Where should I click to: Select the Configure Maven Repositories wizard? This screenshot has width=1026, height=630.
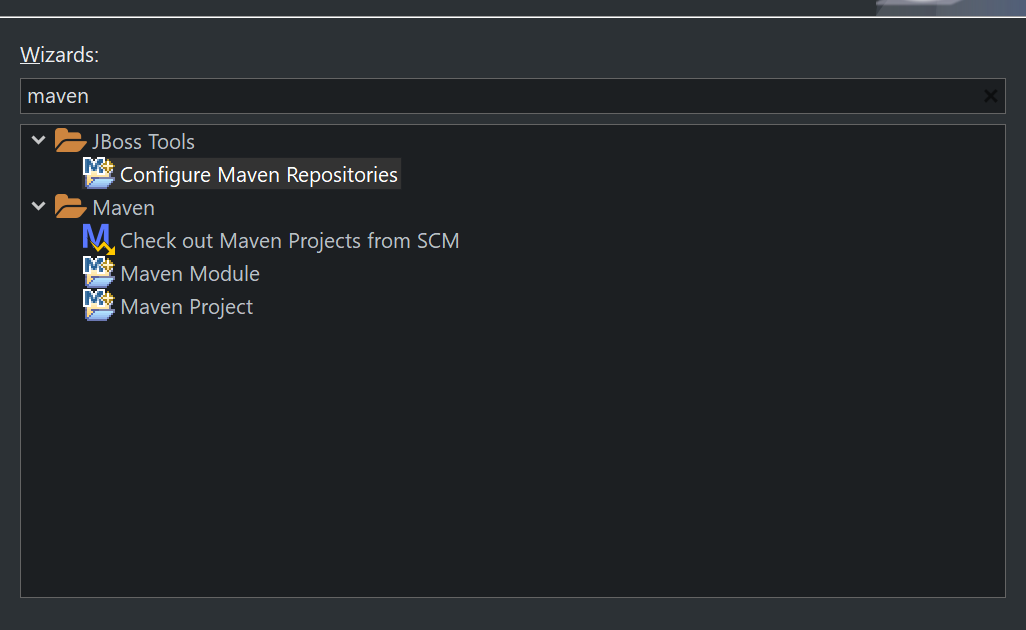point(258,173)
